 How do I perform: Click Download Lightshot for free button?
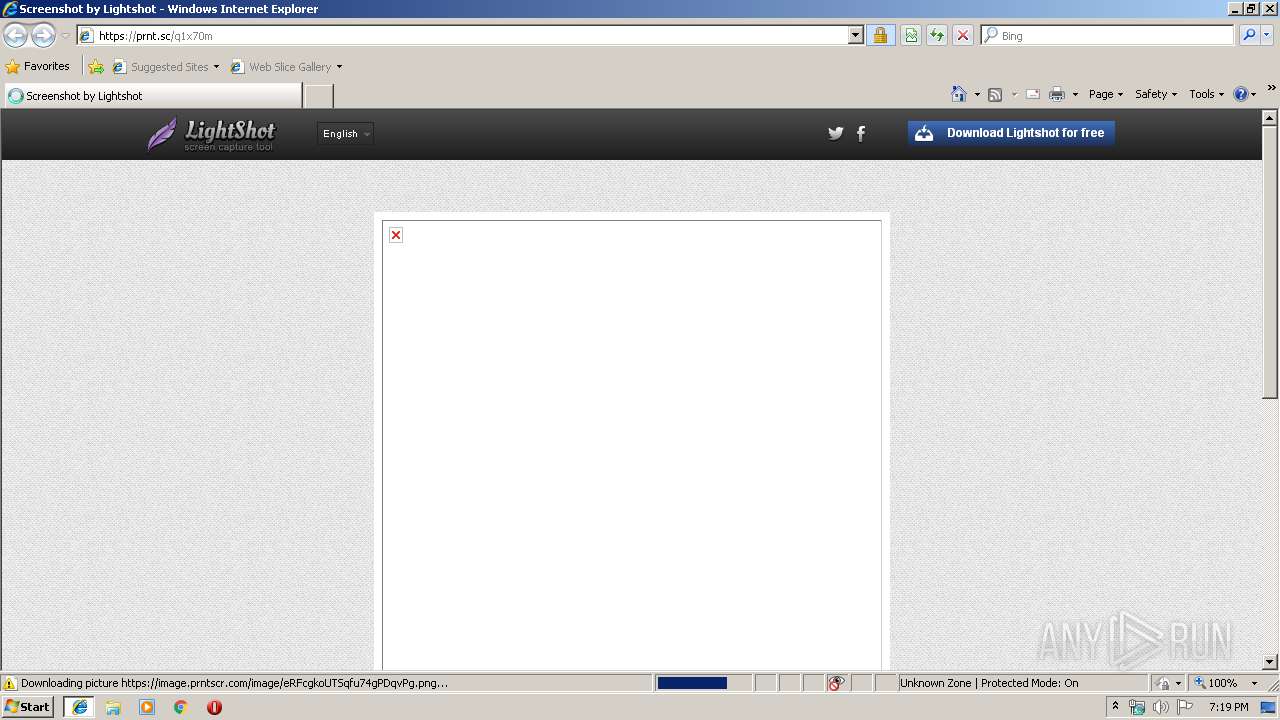(x=1011, y=133)
